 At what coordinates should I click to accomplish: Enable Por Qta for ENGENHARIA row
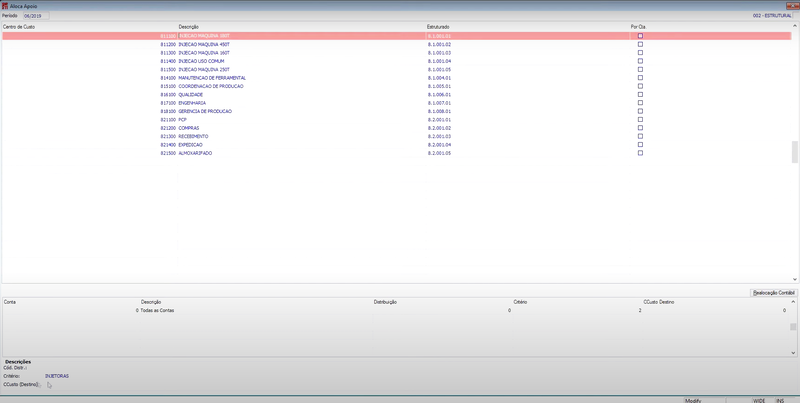[640, 103]
